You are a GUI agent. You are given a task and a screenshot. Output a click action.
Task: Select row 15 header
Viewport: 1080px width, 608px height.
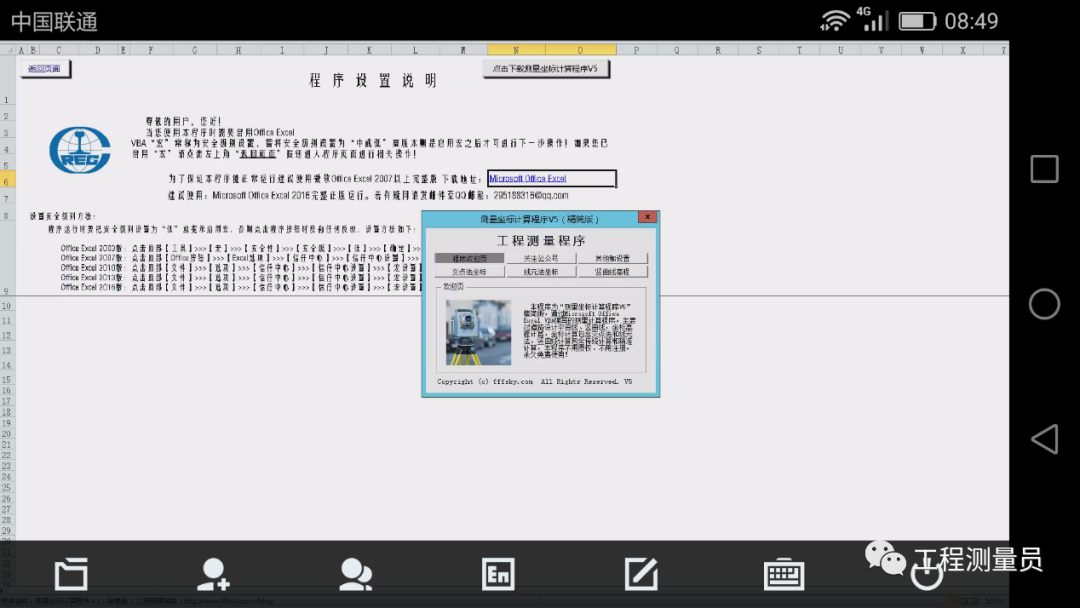tap(7, 379)
